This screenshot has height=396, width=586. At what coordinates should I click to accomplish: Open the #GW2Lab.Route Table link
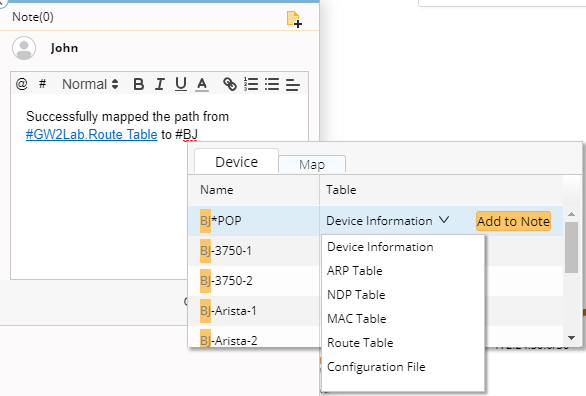[92, 134]
